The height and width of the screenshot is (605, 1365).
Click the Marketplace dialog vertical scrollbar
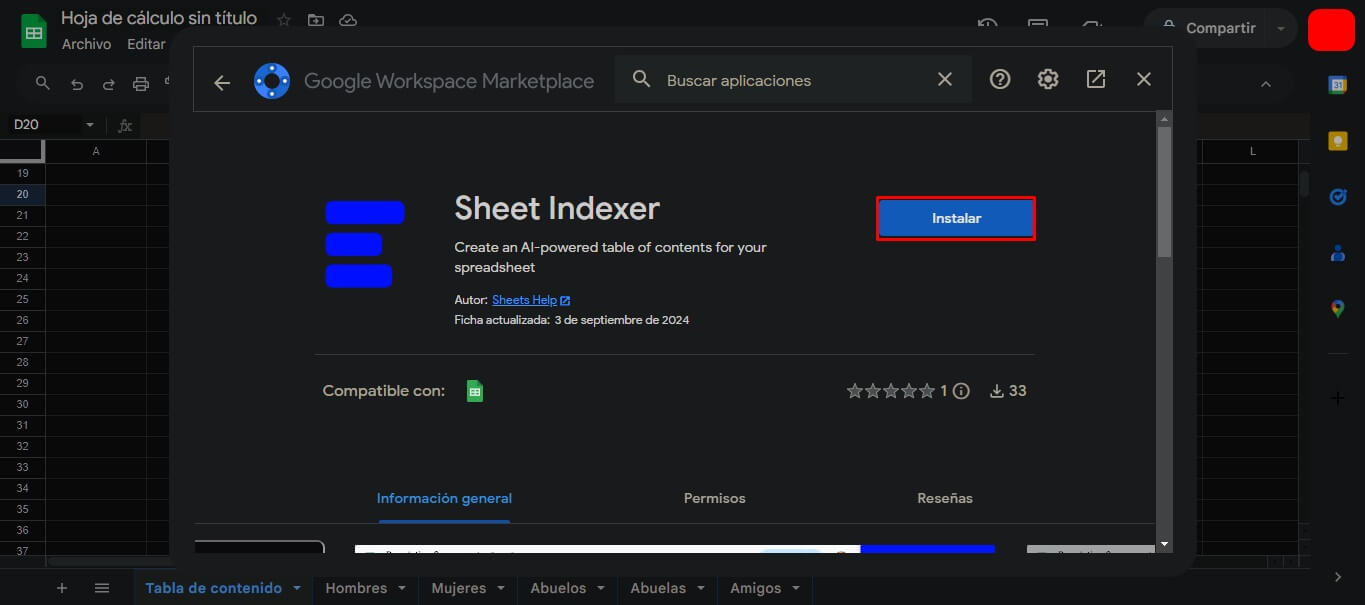(1163, 192)
